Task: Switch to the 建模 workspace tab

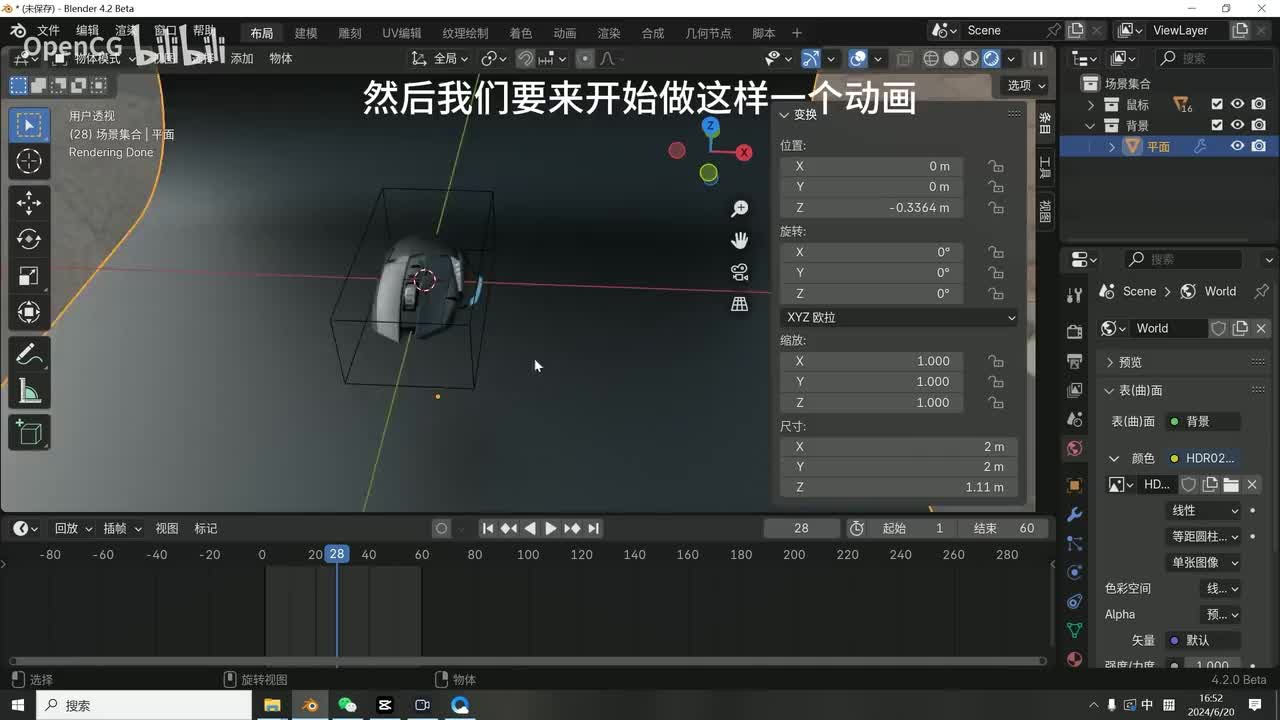Action: point(305,33)
